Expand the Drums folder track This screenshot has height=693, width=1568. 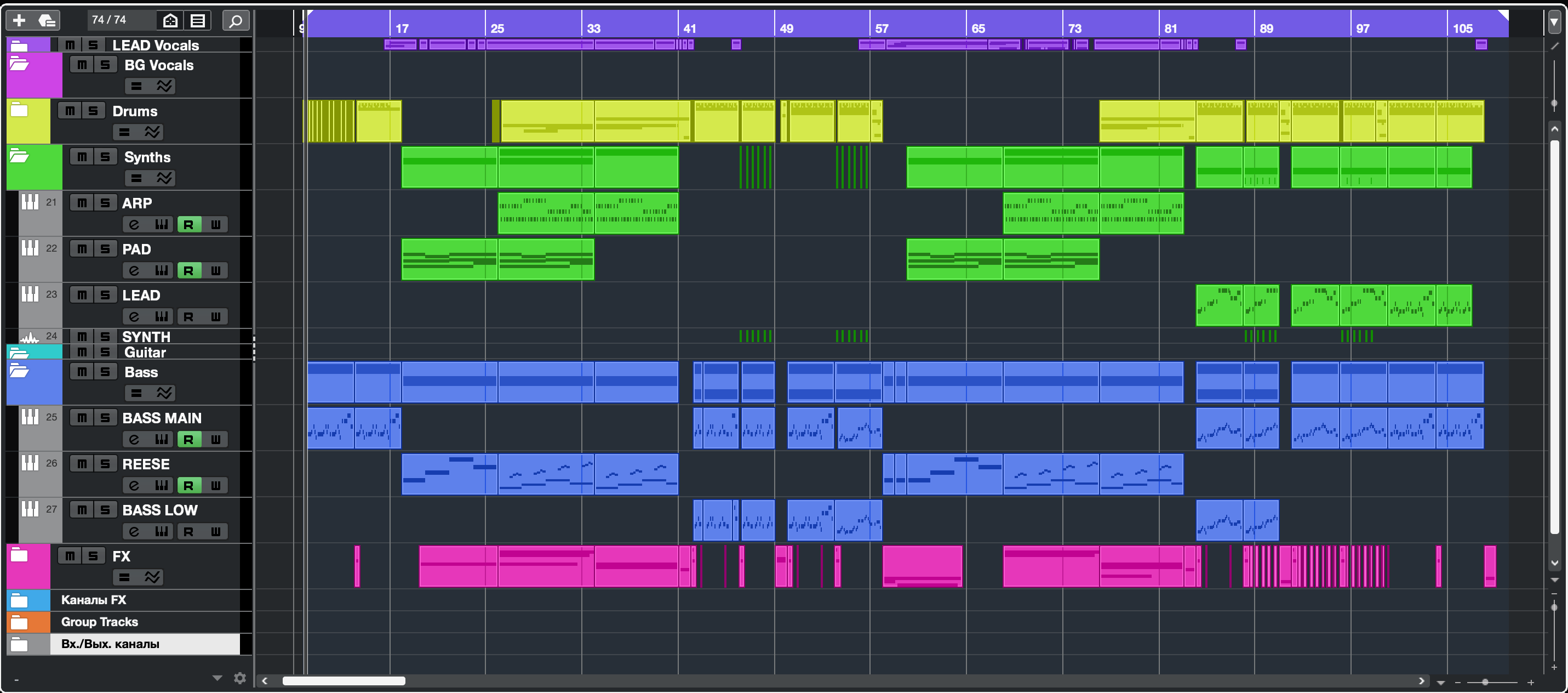pyautogui.click(x=19, y=110)
